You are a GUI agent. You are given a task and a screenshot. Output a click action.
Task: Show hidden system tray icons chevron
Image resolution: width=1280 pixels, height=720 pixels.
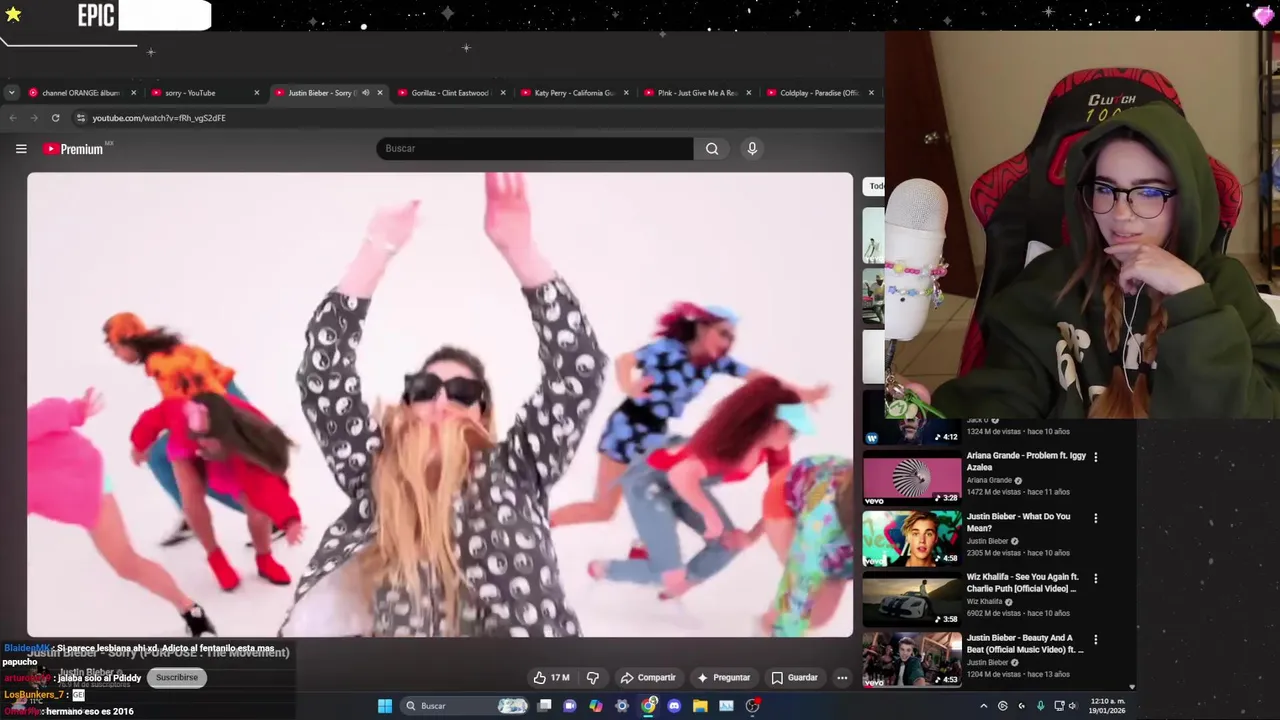(983, 706)
